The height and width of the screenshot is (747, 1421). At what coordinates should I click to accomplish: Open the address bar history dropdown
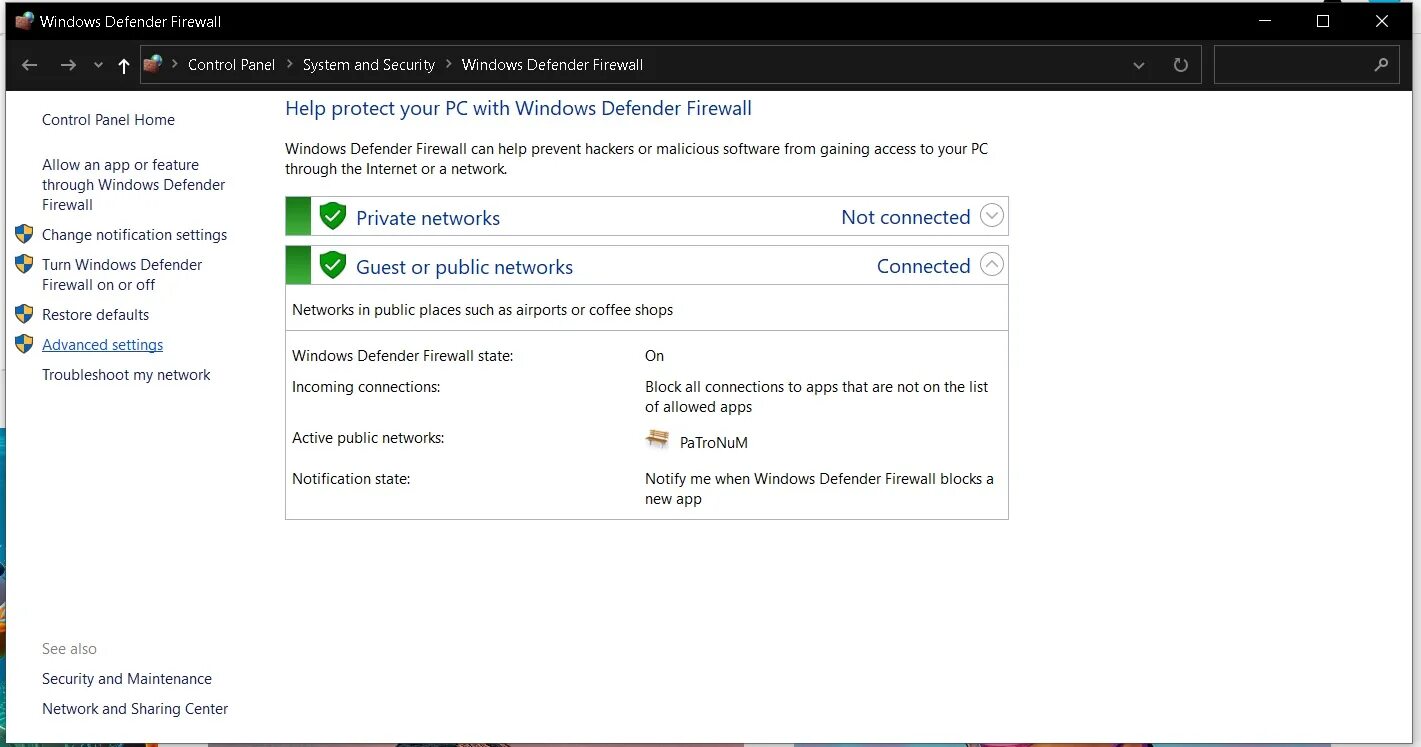pyautogui.click(x=1139, y=65)
